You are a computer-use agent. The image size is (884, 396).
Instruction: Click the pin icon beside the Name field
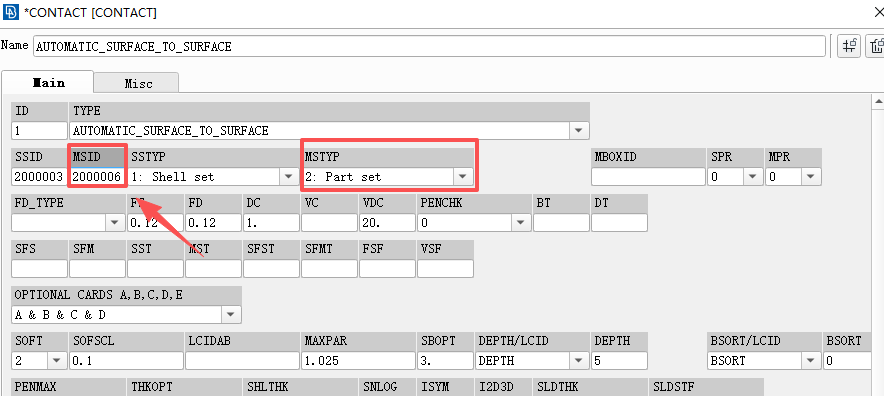tap(848, 46)
